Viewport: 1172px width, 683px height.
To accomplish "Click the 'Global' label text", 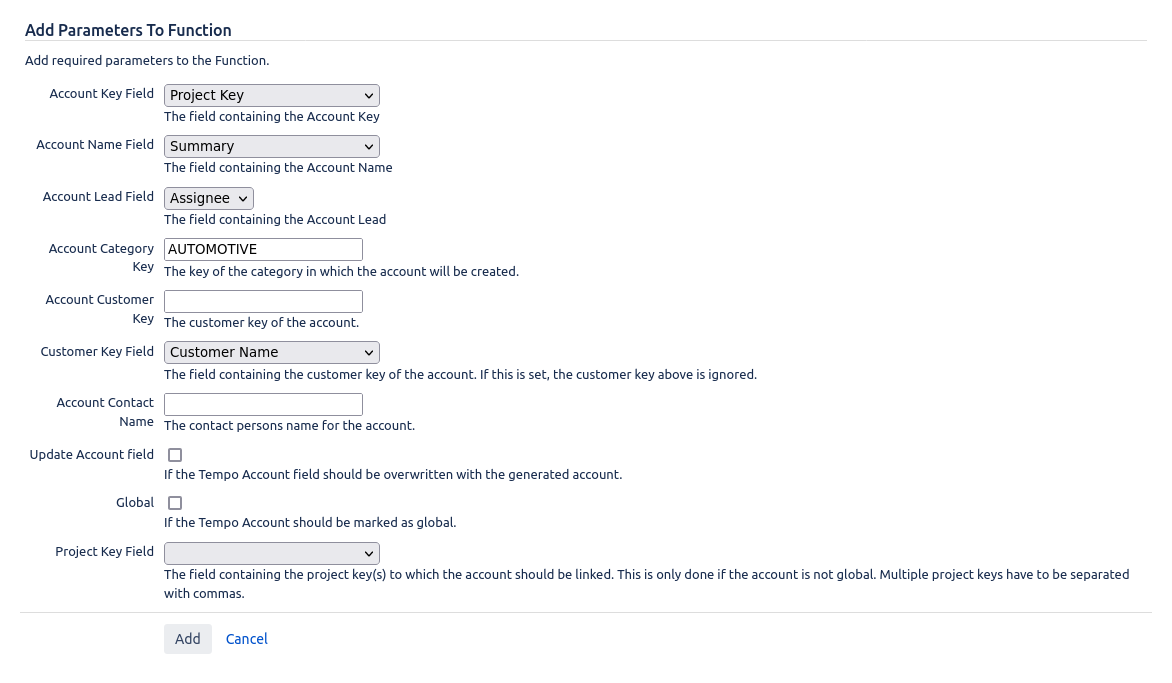I will point(135,502).
